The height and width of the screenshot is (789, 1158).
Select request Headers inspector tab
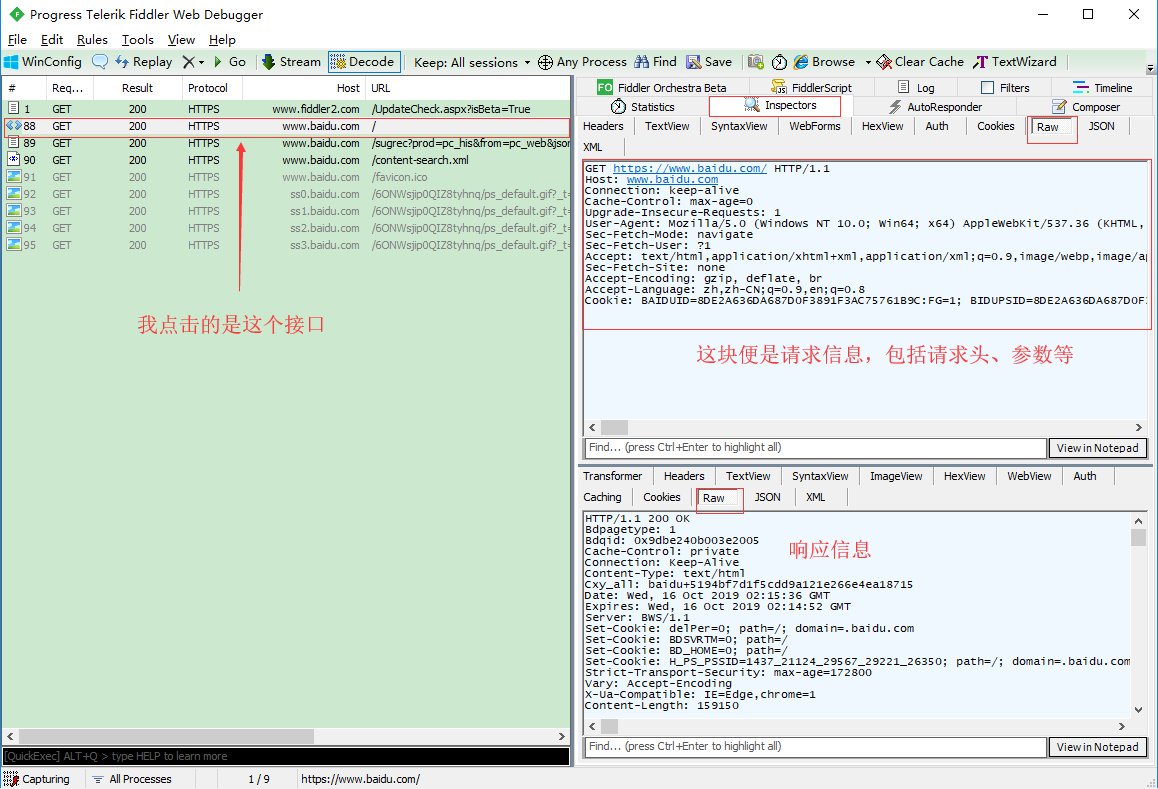603,126
